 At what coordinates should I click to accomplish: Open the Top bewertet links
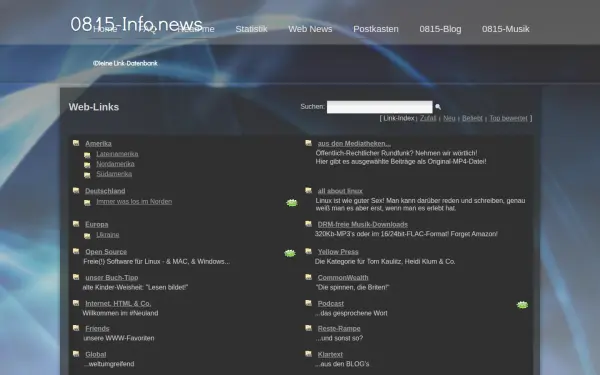click(x=509, y=118)
